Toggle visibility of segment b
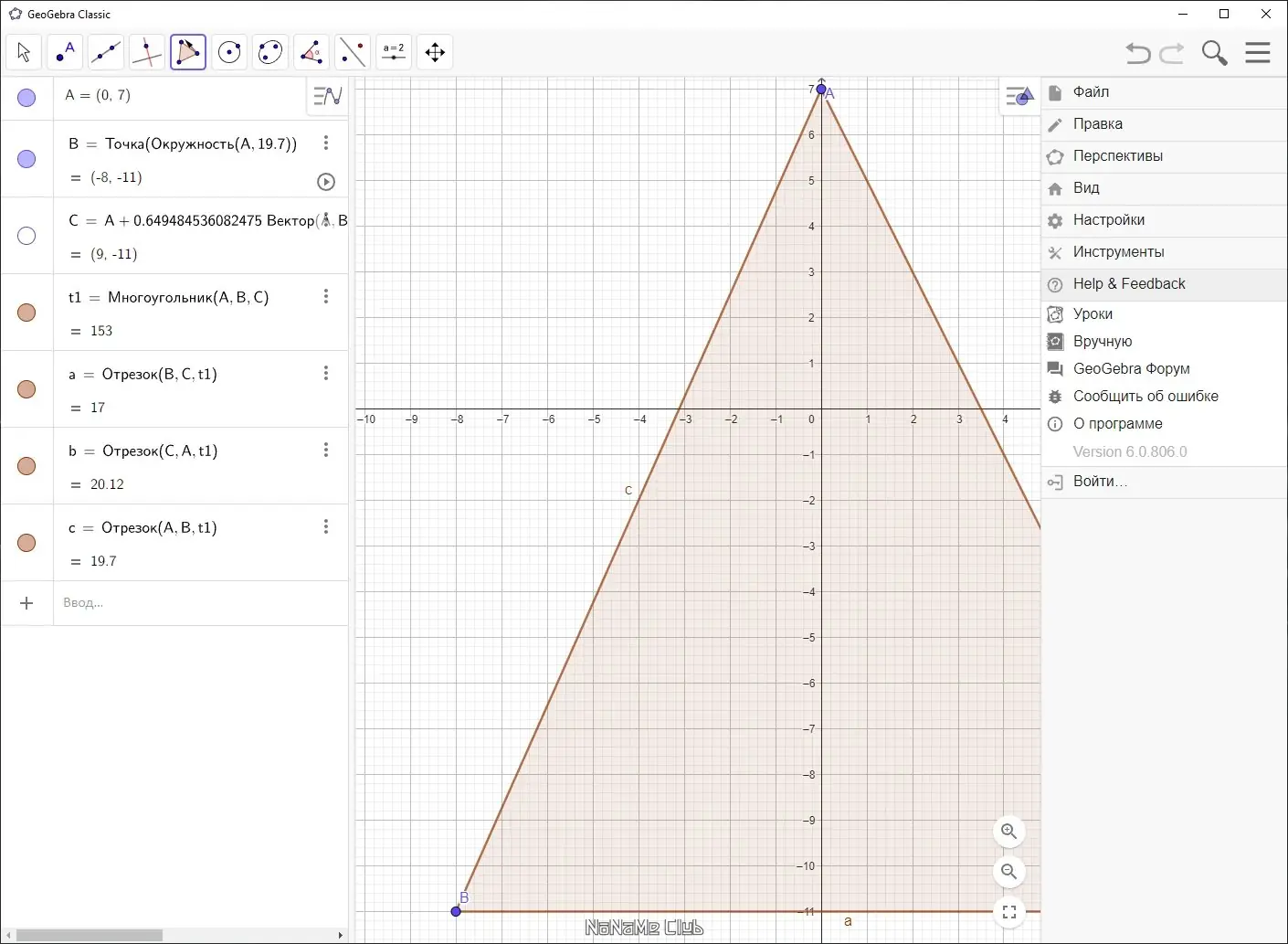This screenshot has height=944, width=1288. coord(26,466)
